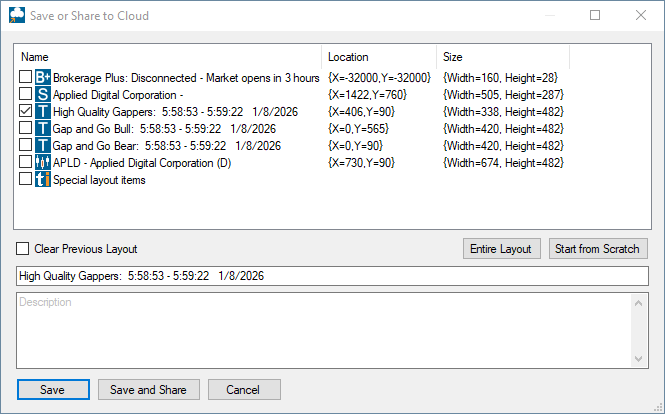Click the layout name input field
Image resolution: width=665 pixels, height=414 pixels.
pos(332,276)
